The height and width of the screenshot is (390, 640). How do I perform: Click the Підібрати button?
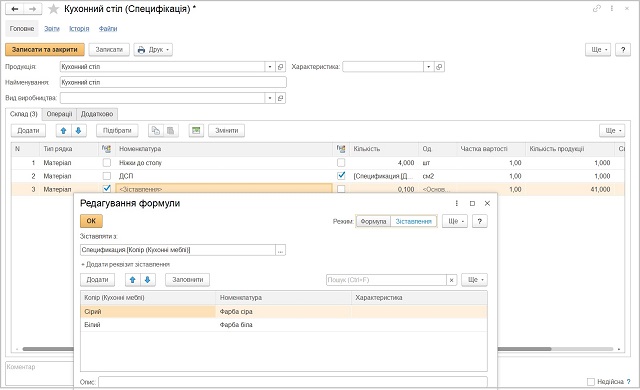[117, 131]
